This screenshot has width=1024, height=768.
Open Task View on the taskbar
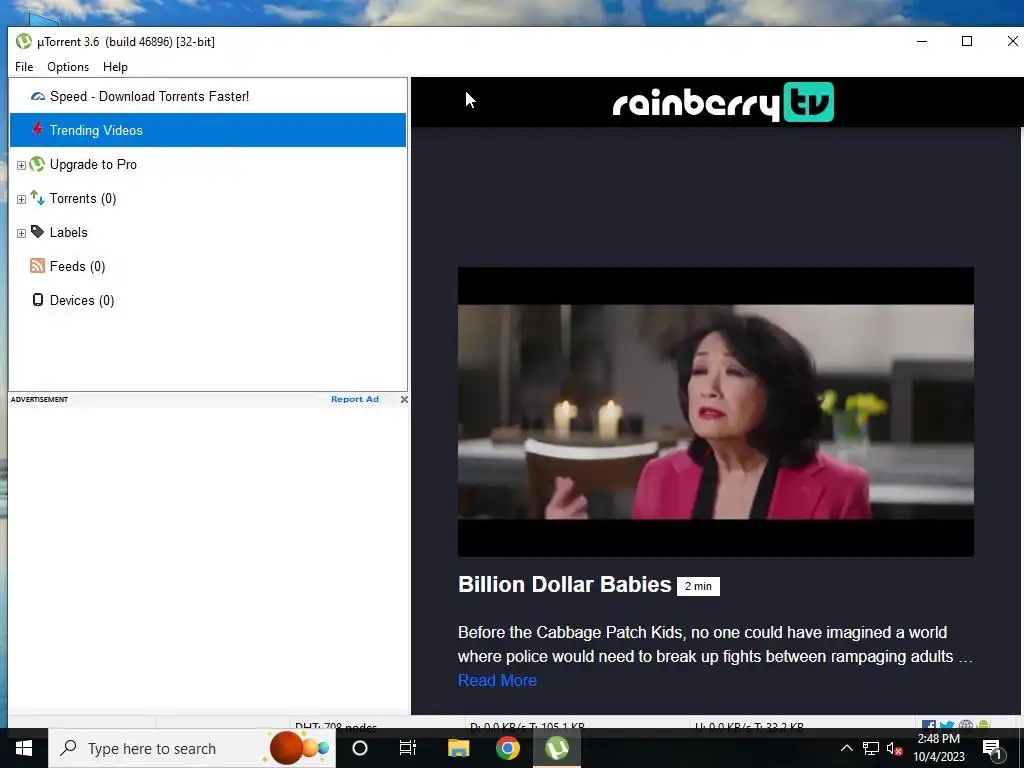(x=408, y=748)
